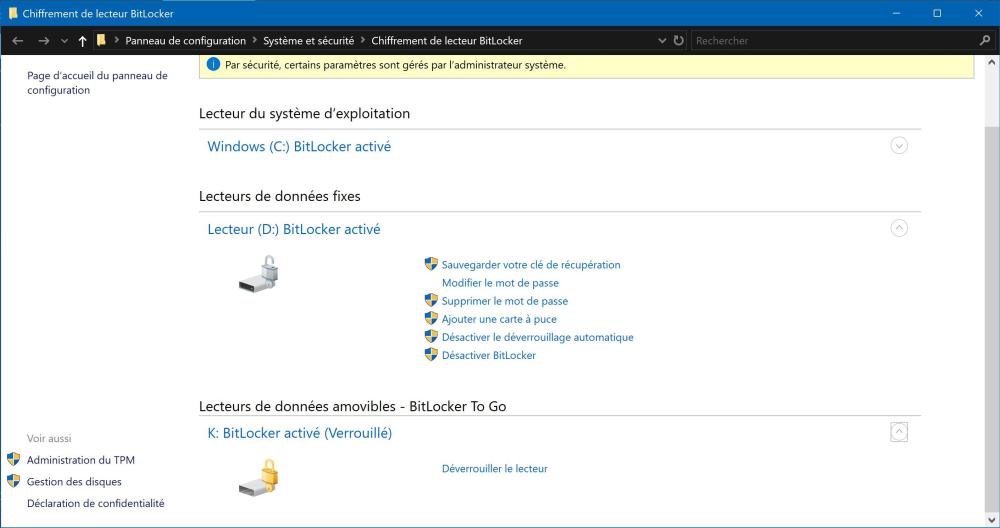Screen dimensions: 1000x528
Task: Navigate to Panneau de configuration breadcrumb
Action: click(x=185, y=41)
